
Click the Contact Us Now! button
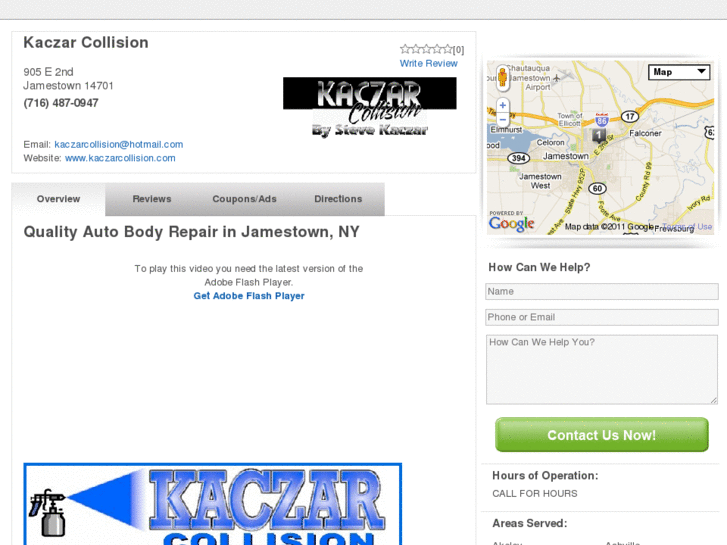pyautogui.click(x=602, y=435)
